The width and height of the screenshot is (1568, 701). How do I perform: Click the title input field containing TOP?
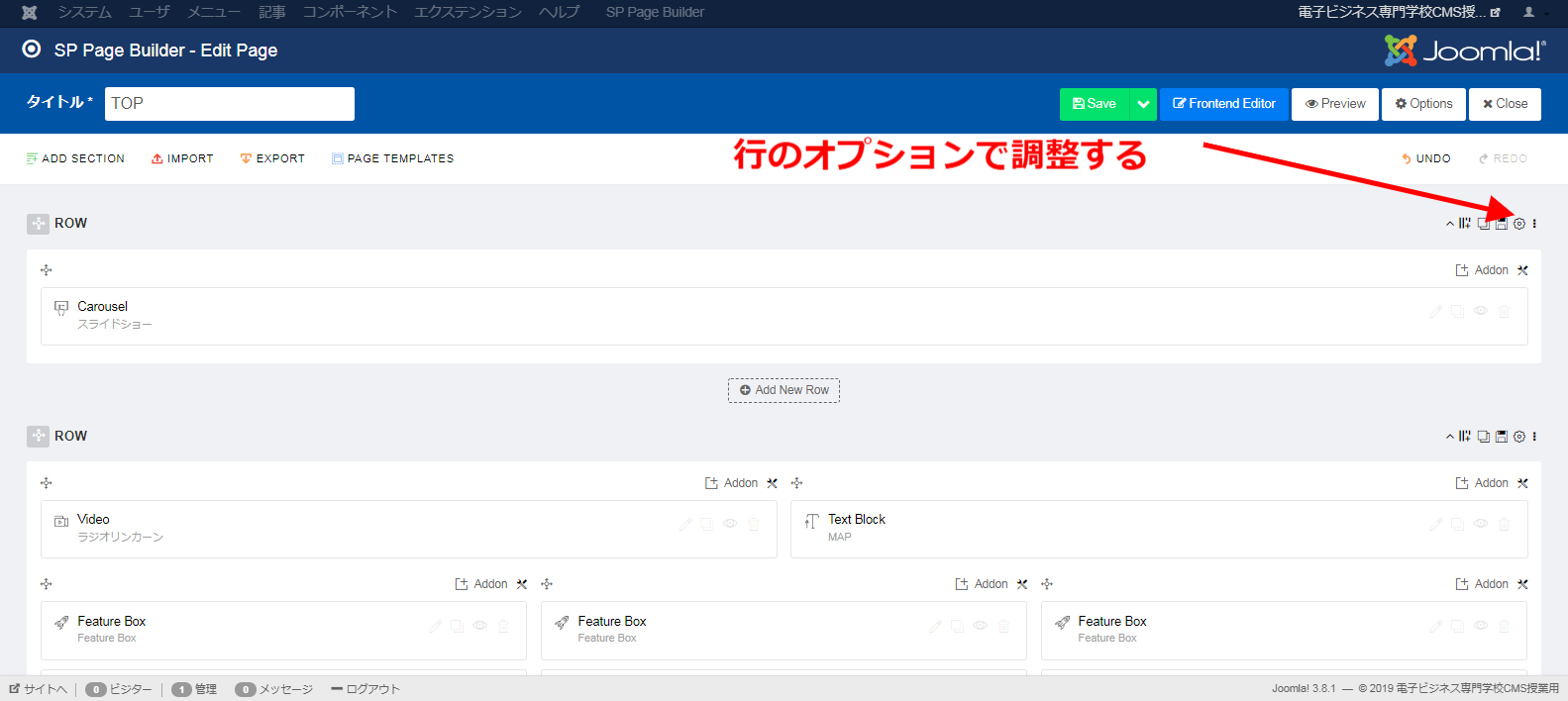click(229, 104)
